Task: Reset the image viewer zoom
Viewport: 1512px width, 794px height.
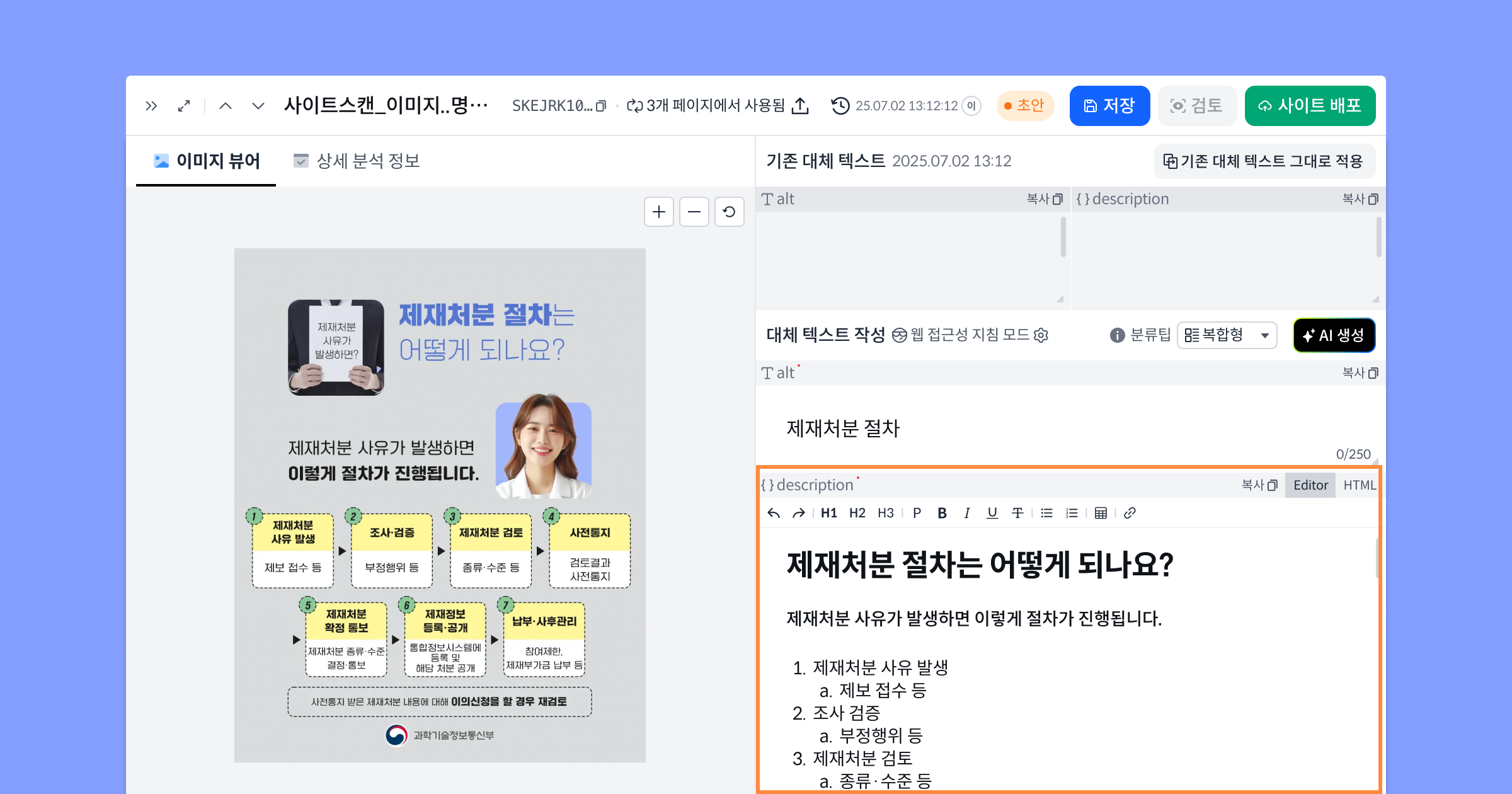Action: [730, 212]
